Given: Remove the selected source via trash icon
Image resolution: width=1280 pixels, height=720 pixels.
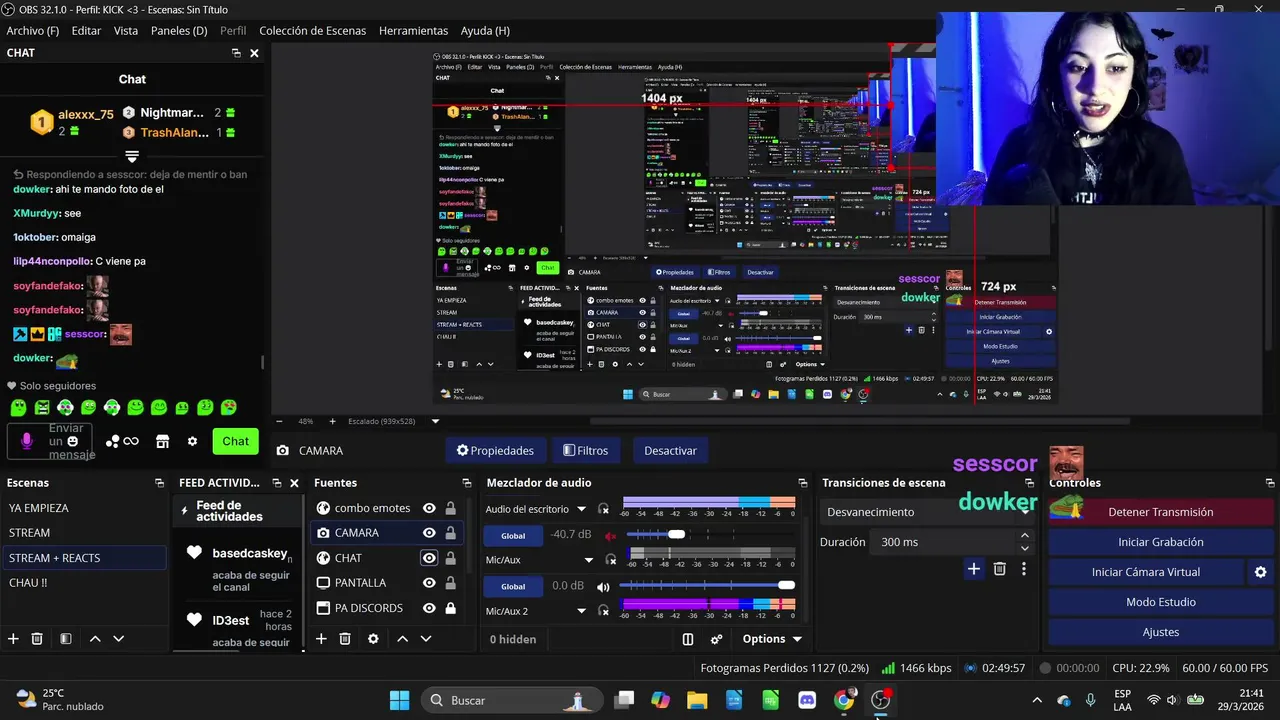Looking at the screenshot, I should 345,639.
